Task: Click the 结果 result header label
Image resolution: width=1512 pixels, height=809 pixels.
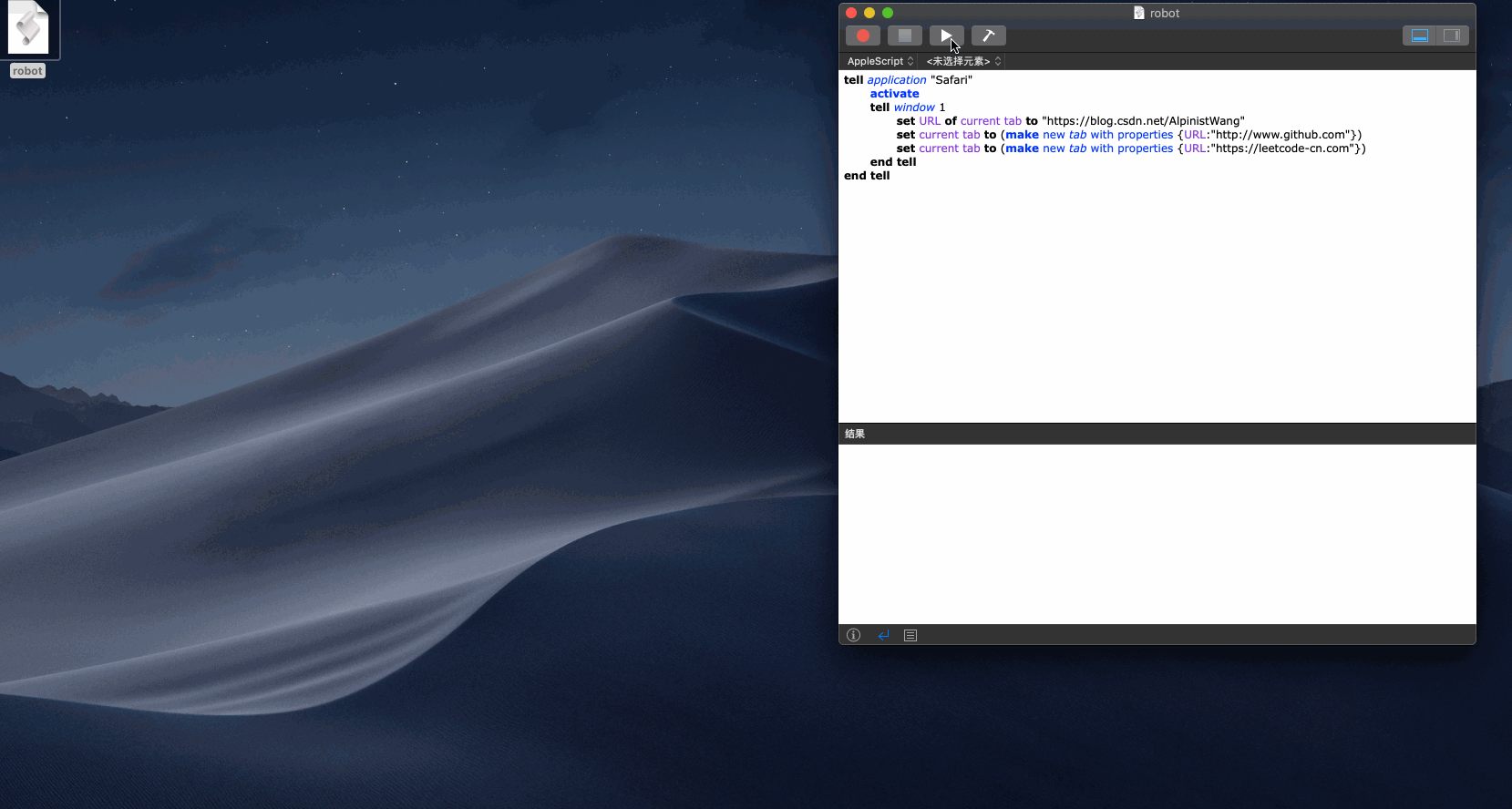Action: (x=855, y=434)
